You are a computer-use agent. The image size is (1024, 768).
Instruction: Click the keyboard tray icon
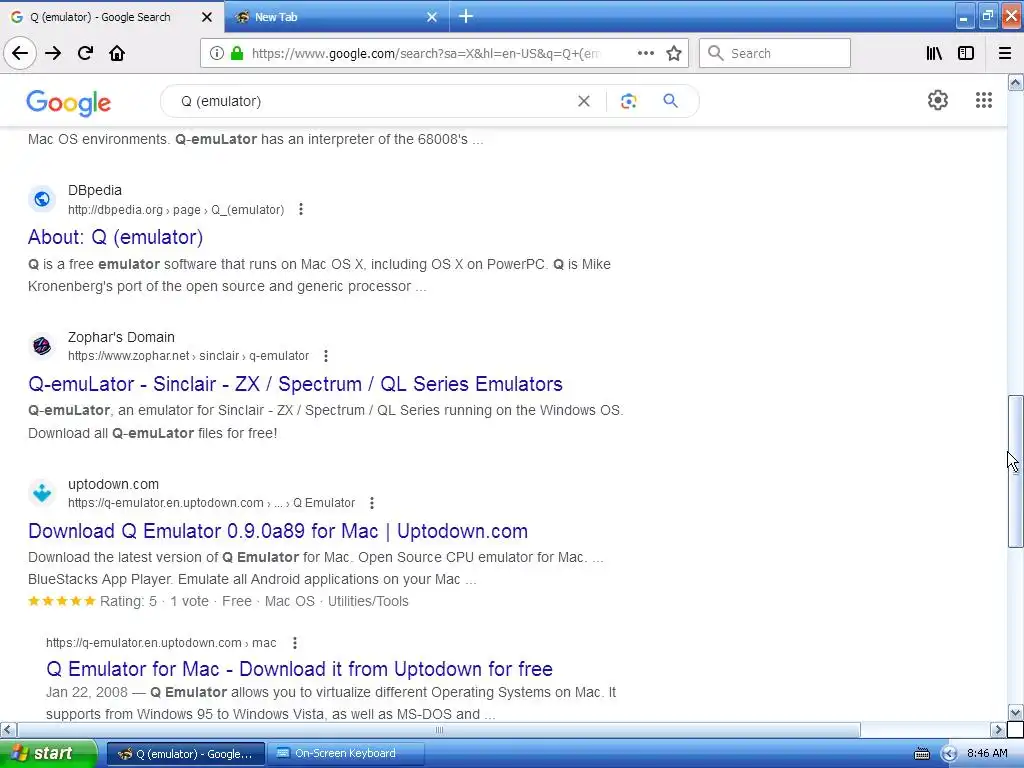pyautogui.click(x=921, y=754)
